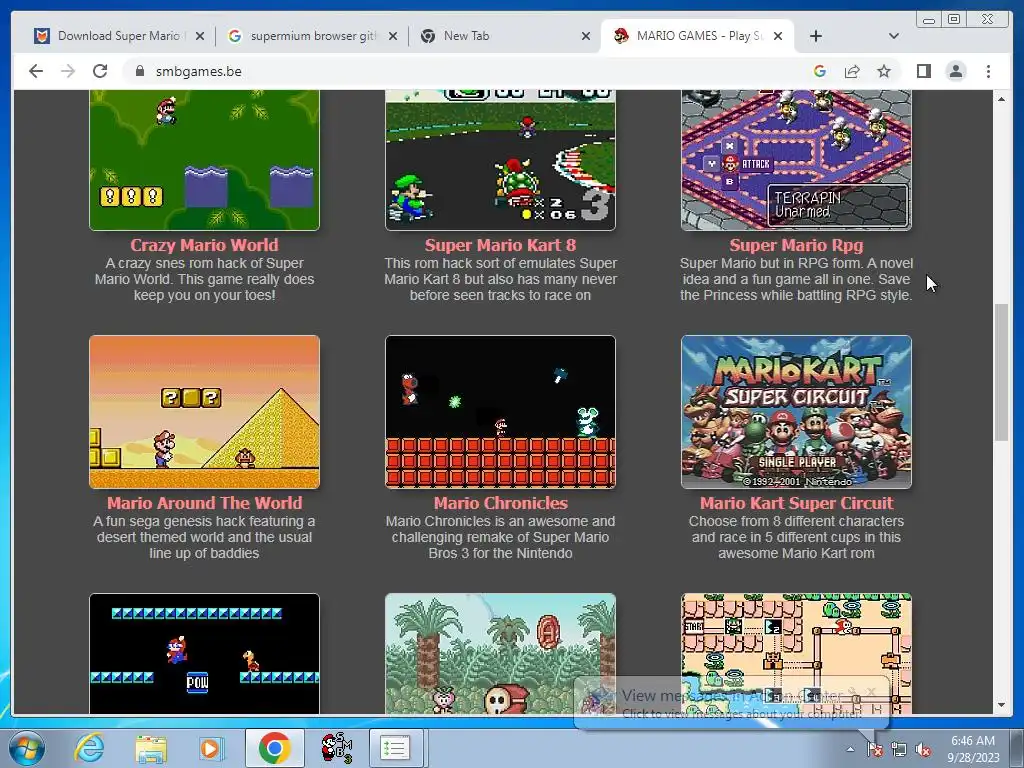Viewport: 1024px width, 768px height.
Task: Open the profile avatar menu
Action: click(x=955, y=71)
